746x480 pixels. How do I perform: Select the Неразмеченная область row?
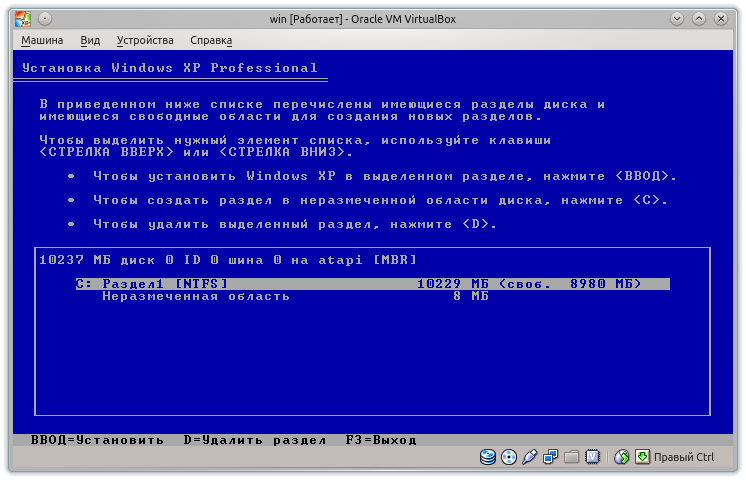(196, 296)
